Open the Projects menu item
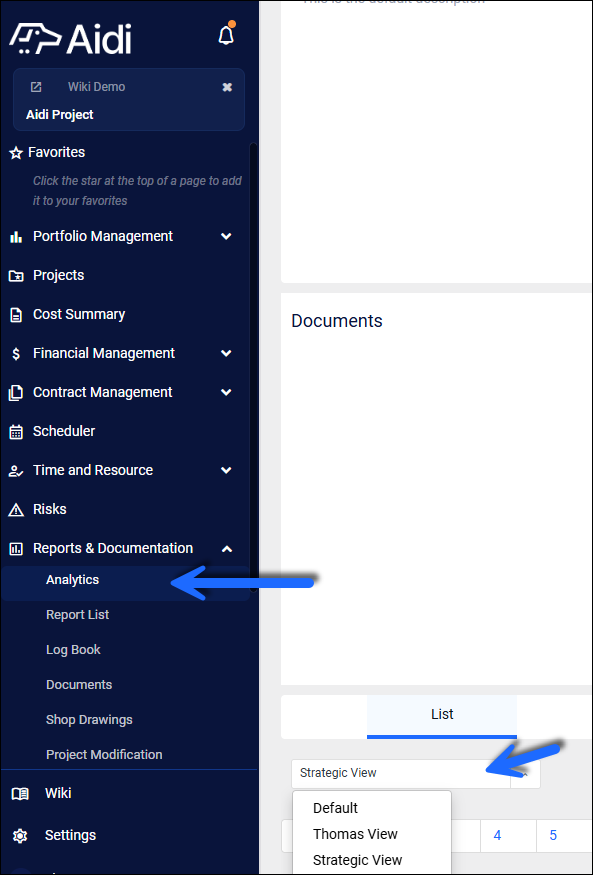The height and width of the screenshot is (875, 593). coord(59,275)
